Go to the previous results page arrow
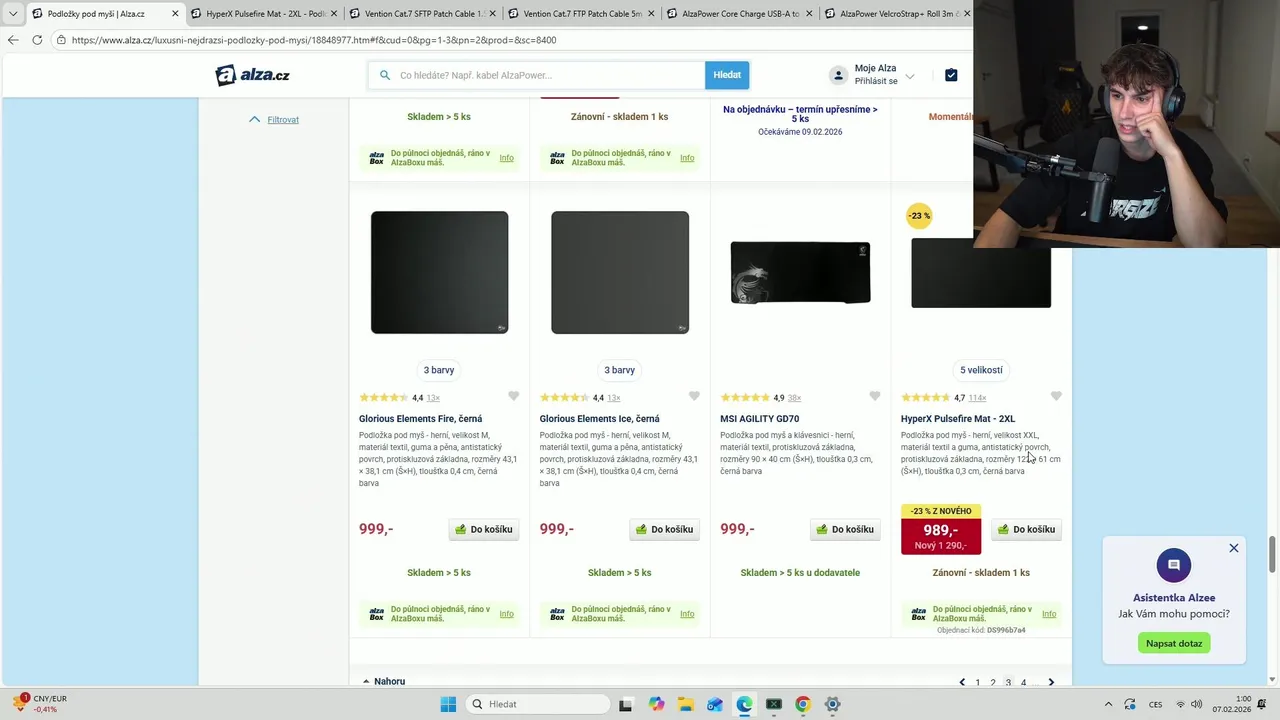 [962, 682]
